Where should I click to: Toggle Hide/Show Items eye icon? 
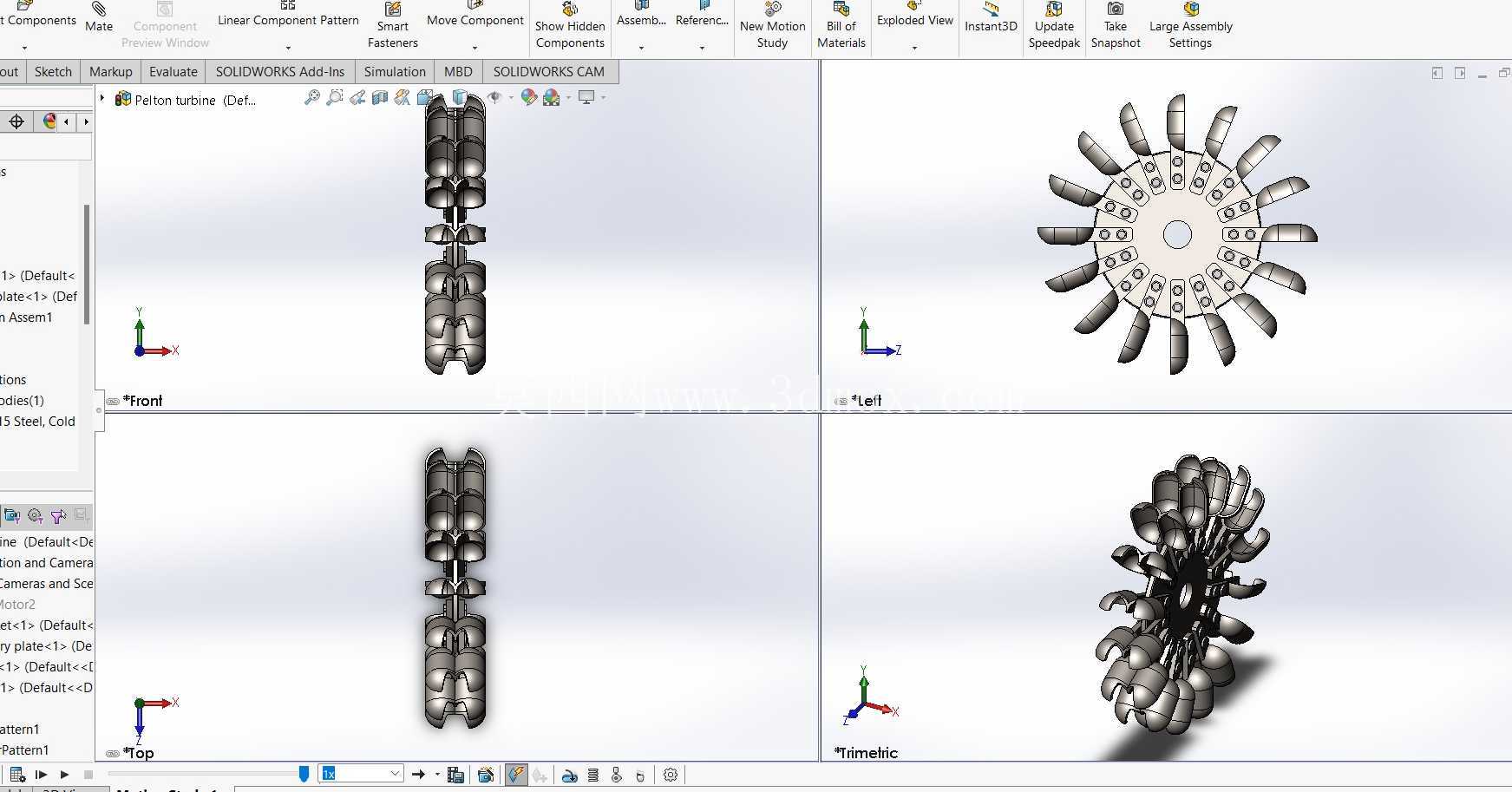coord(495,98)
